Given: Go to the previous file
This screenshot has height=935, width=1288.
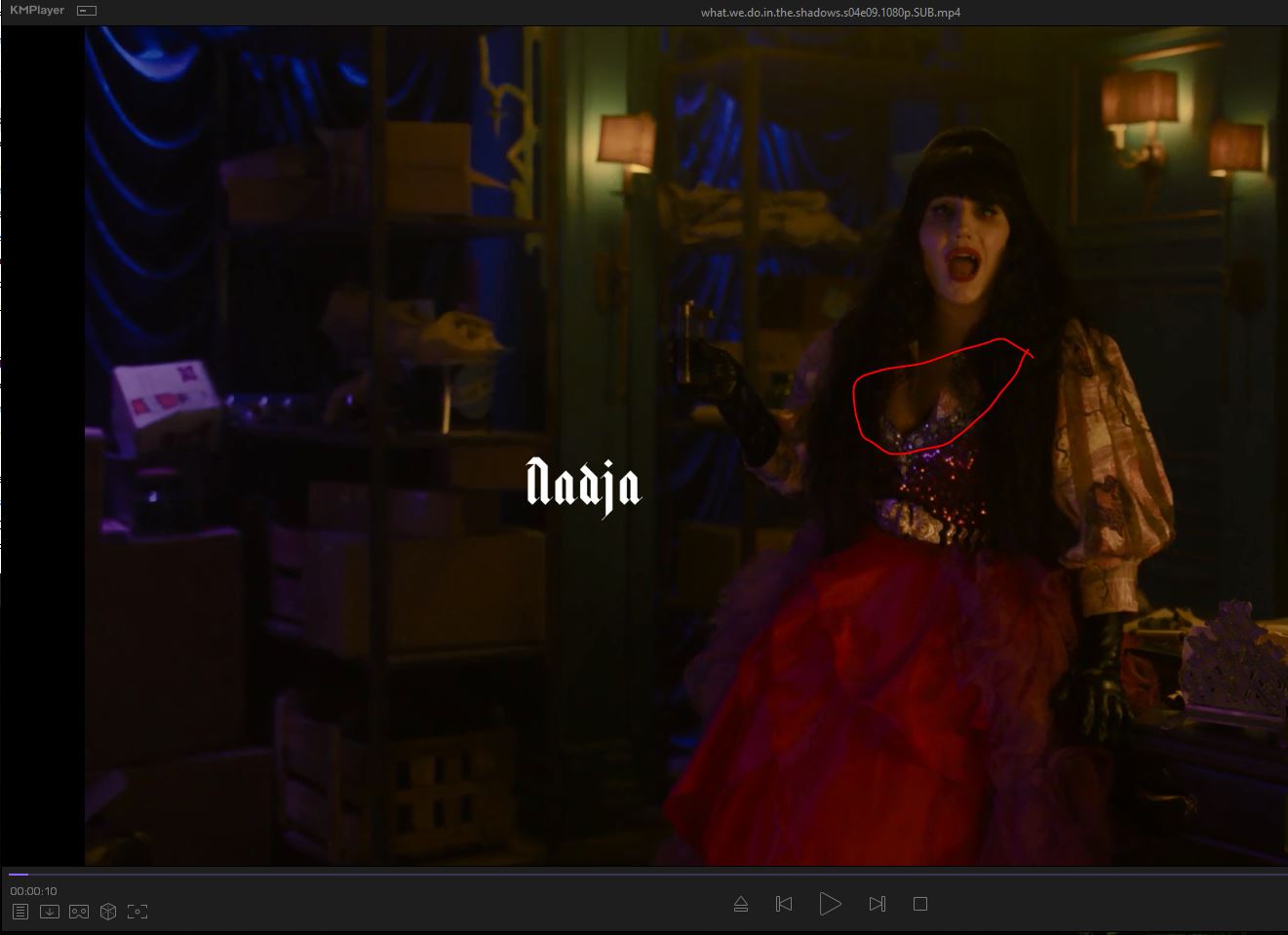Looking at the screenshot, I should pyautogui.click(x=784, y=904).
